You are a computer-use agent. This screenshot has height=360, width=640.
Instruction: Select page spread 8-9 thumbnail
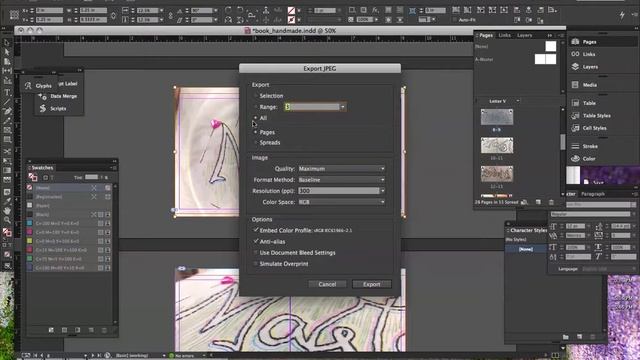click(x=497, y=117)
